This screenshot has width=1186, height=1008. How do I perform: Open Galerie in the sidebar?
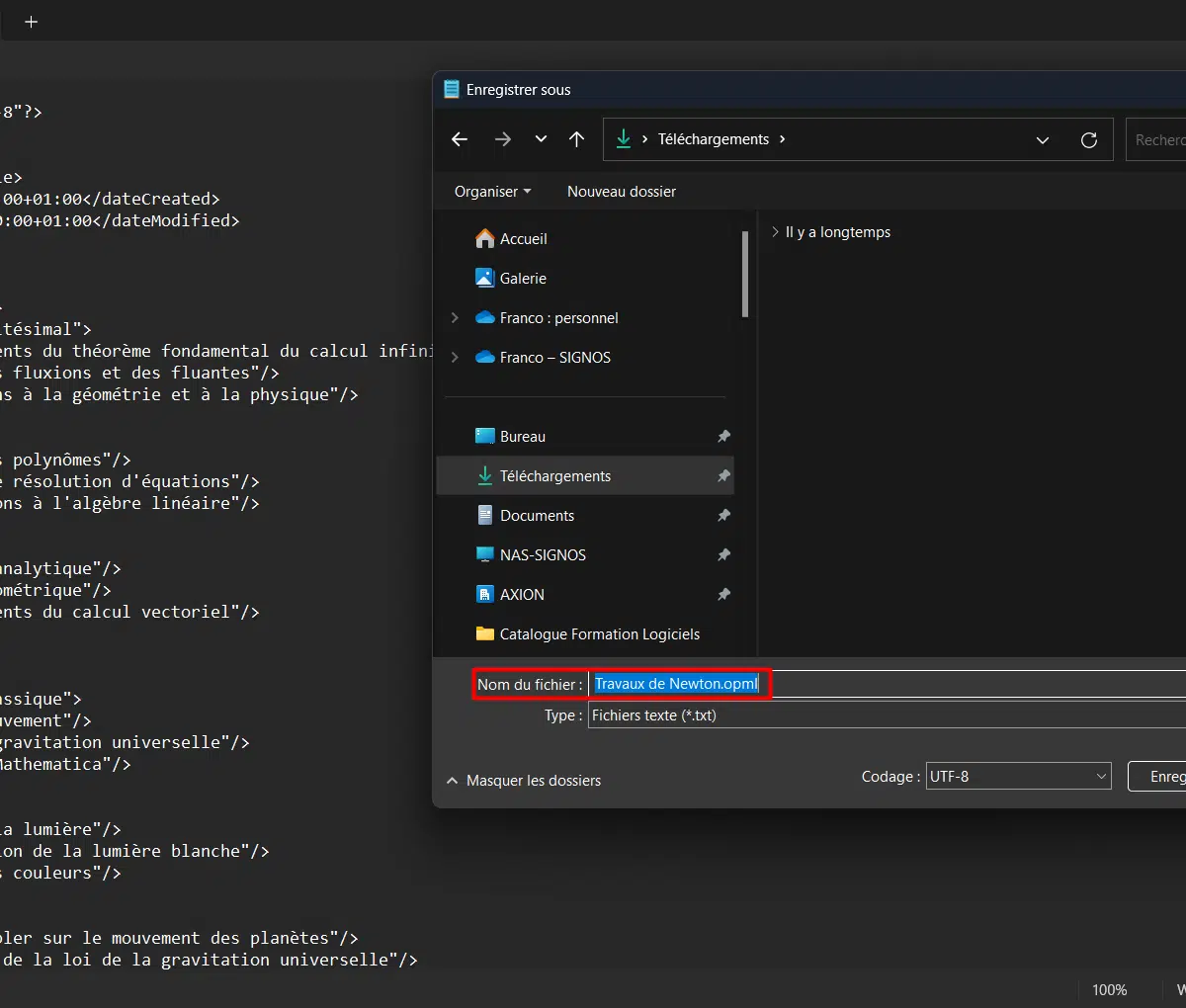pyautogui.click(x=523, y=279)
